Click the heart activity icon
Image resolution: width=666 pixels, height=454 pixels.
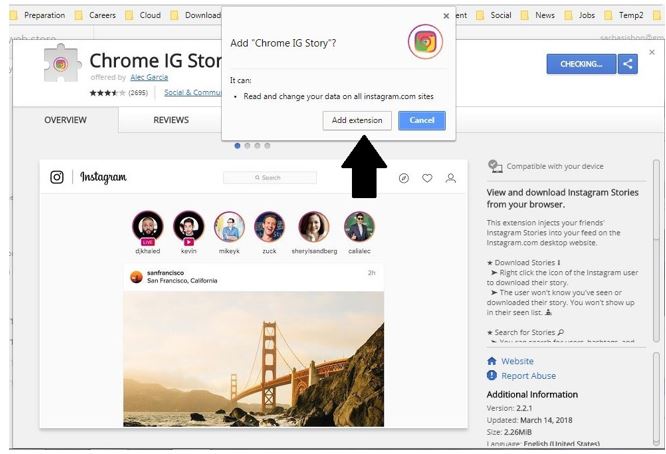point(427,178)
